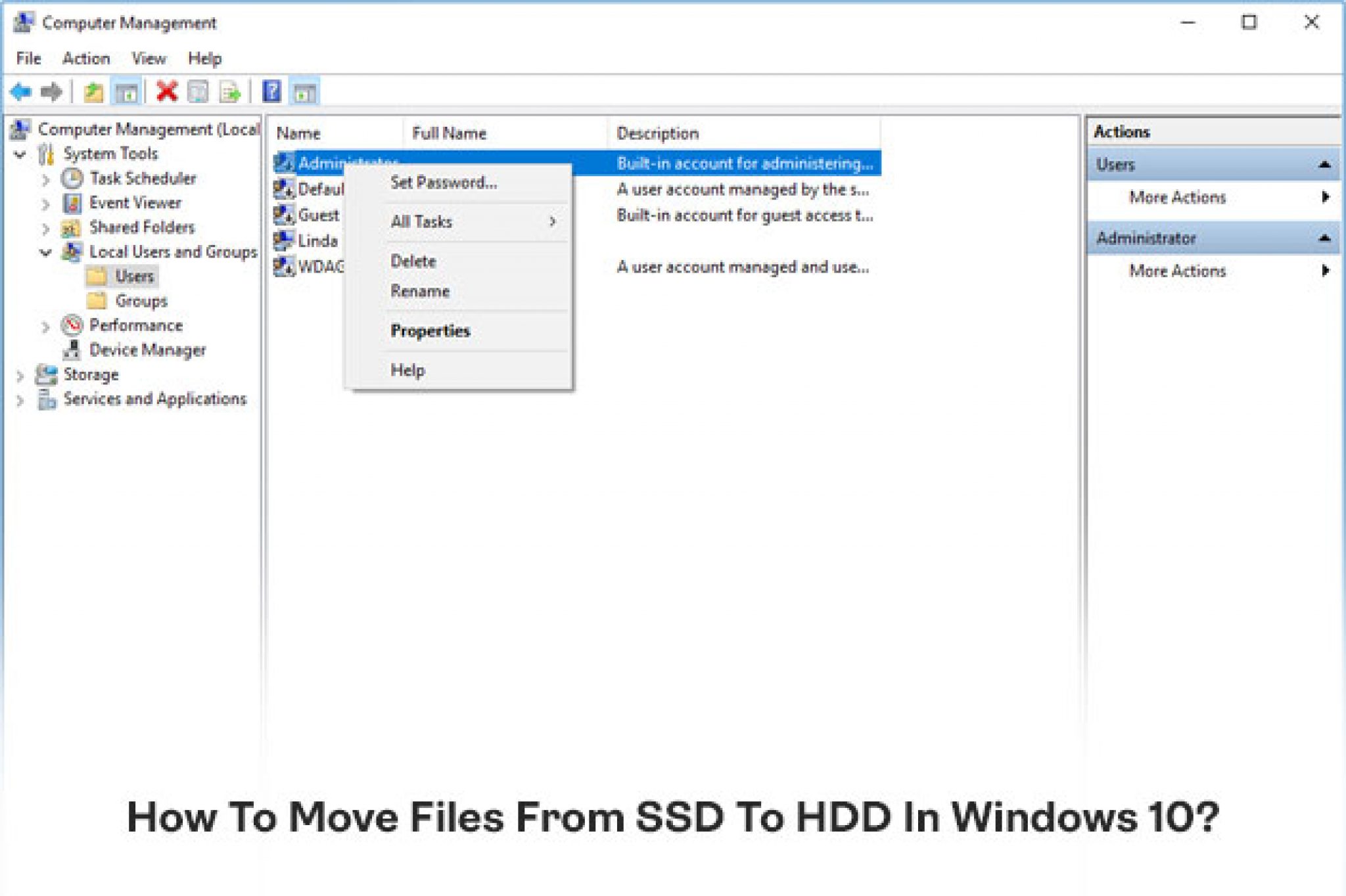Image resolution: width=1346 pixels, height=896 pixels.
Task: Select the Task Scheduler tree item
Action: 143,178
